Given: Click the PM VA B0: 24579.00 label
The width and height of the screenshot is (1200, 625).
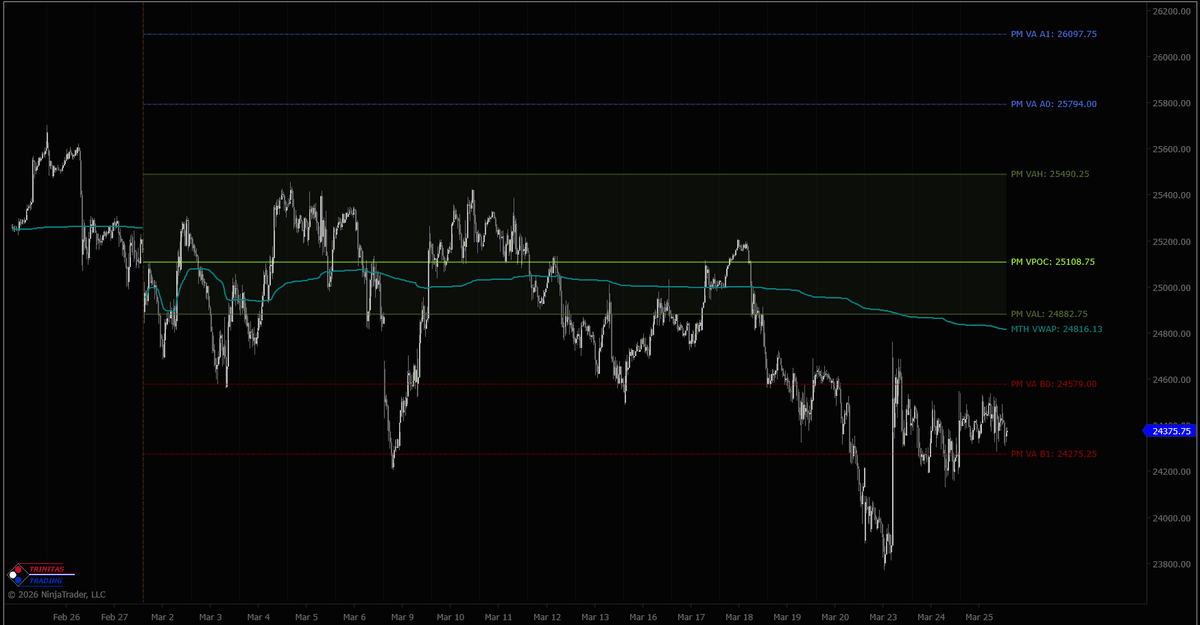Looking at the screenshot, I should 1054,384.
